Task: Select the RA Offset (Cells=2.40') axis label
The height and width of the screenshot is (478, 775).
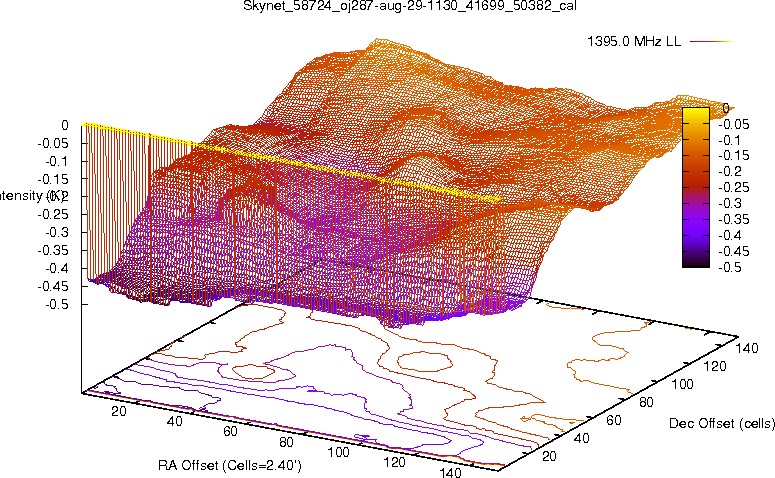Action: [x=230, y=465]
